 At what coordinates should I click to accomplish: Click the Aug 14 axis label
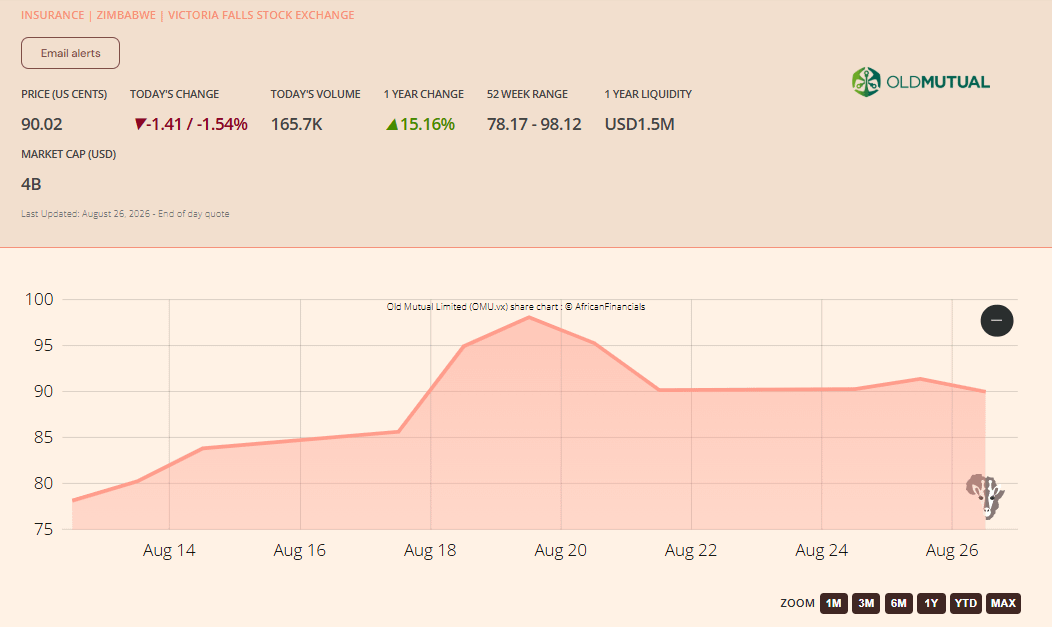(x=169, y=551)
